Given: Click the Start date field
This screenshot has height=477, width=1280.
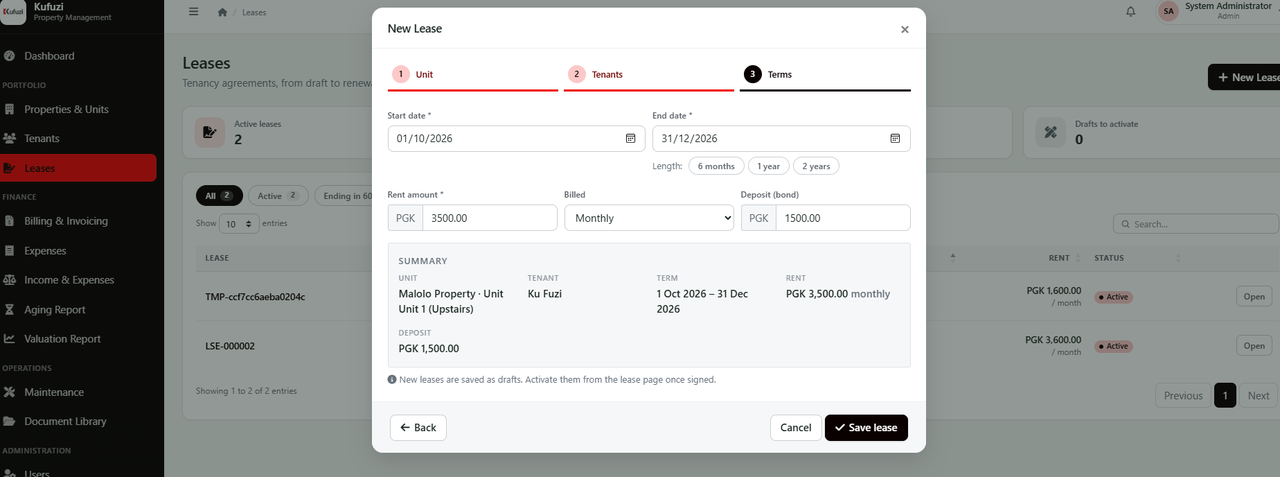Looking at the screenshot, I should pyautogui.click(x=516, y=138).
